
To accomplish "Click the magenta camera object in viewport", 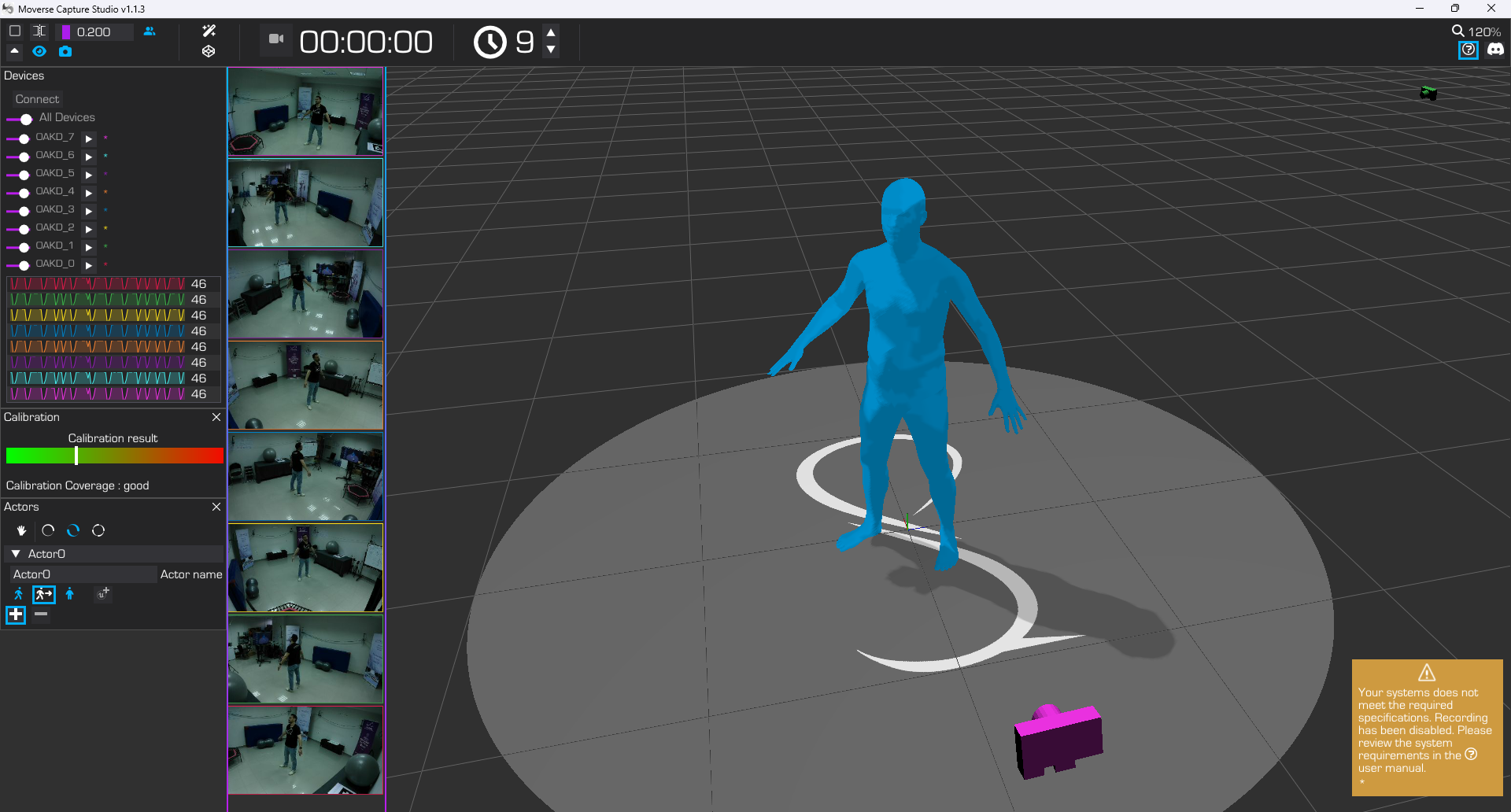I will coord(1058,740).
